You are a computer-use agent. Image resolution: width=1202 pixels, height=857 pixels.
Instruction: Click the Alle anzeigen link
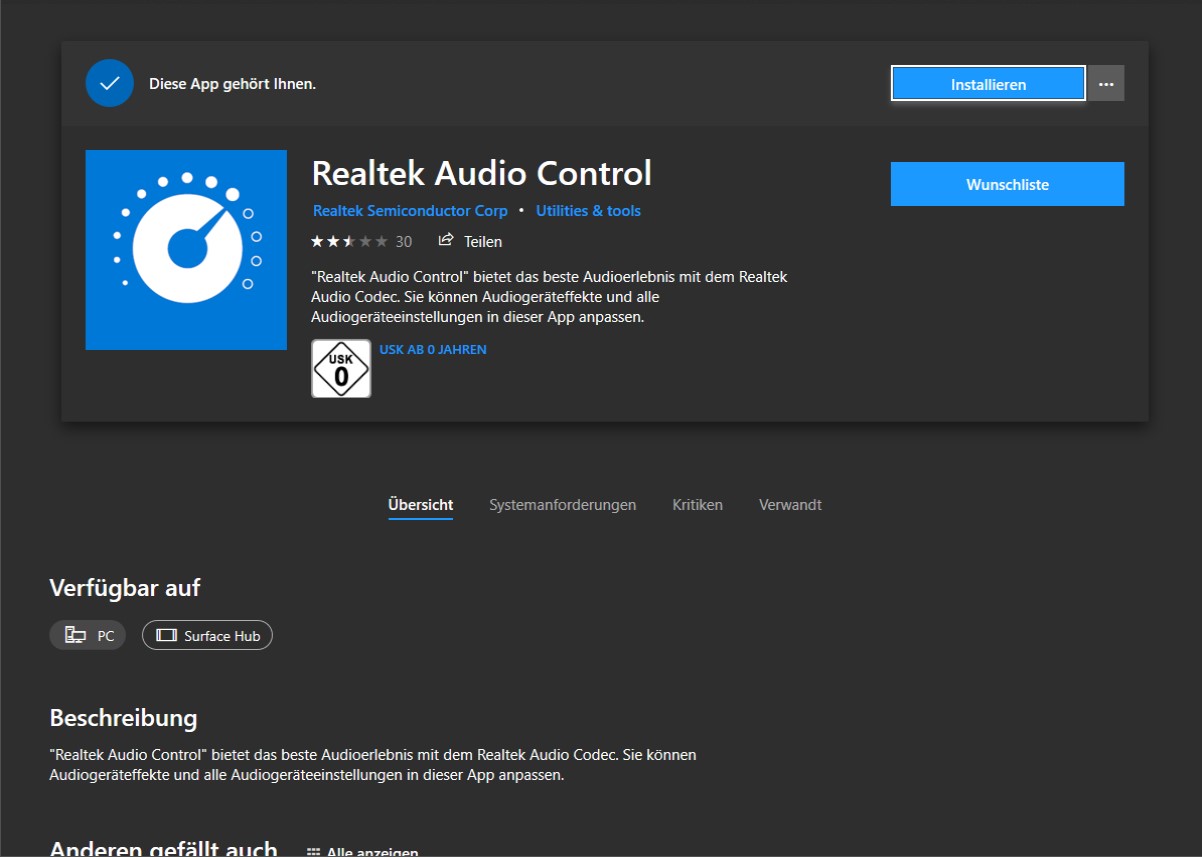click(362, 852)
